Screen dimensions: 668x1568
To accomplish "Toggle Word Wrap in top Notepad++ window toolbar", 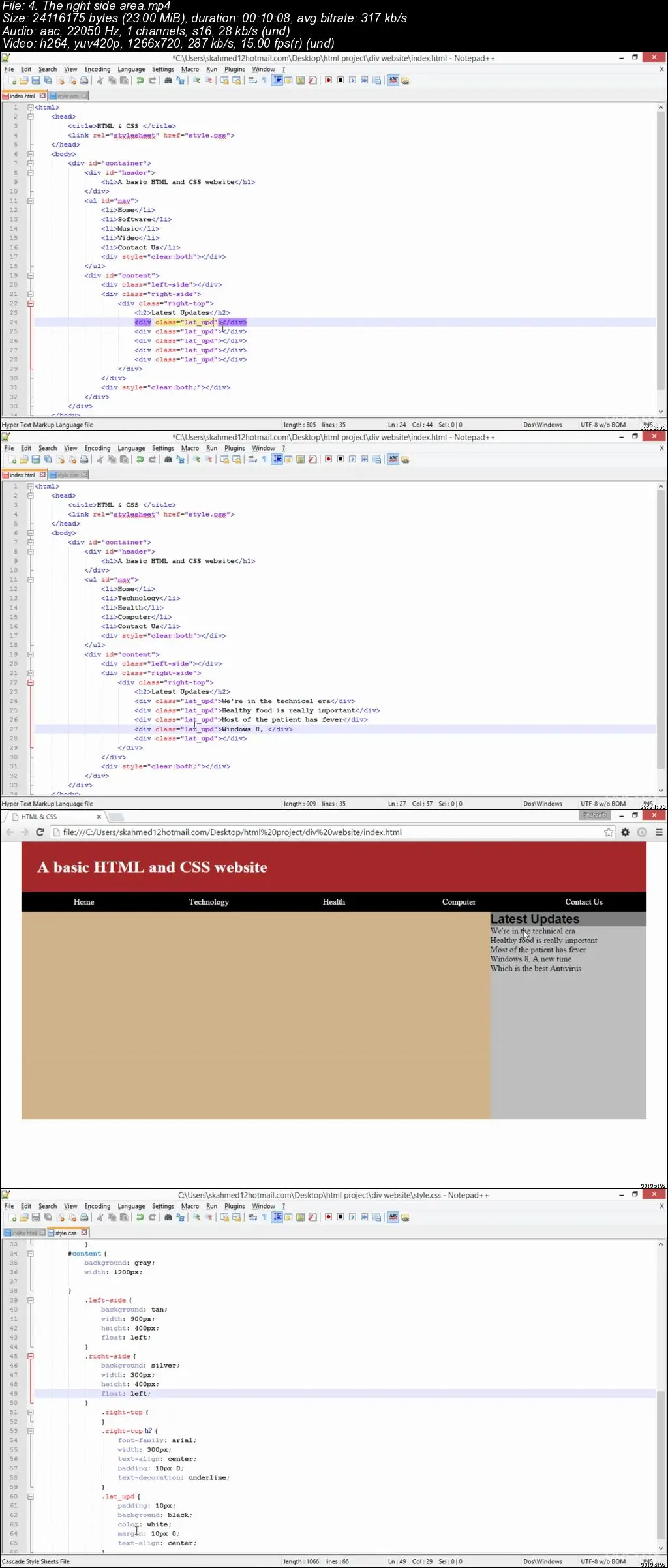I will pos(252,81).
